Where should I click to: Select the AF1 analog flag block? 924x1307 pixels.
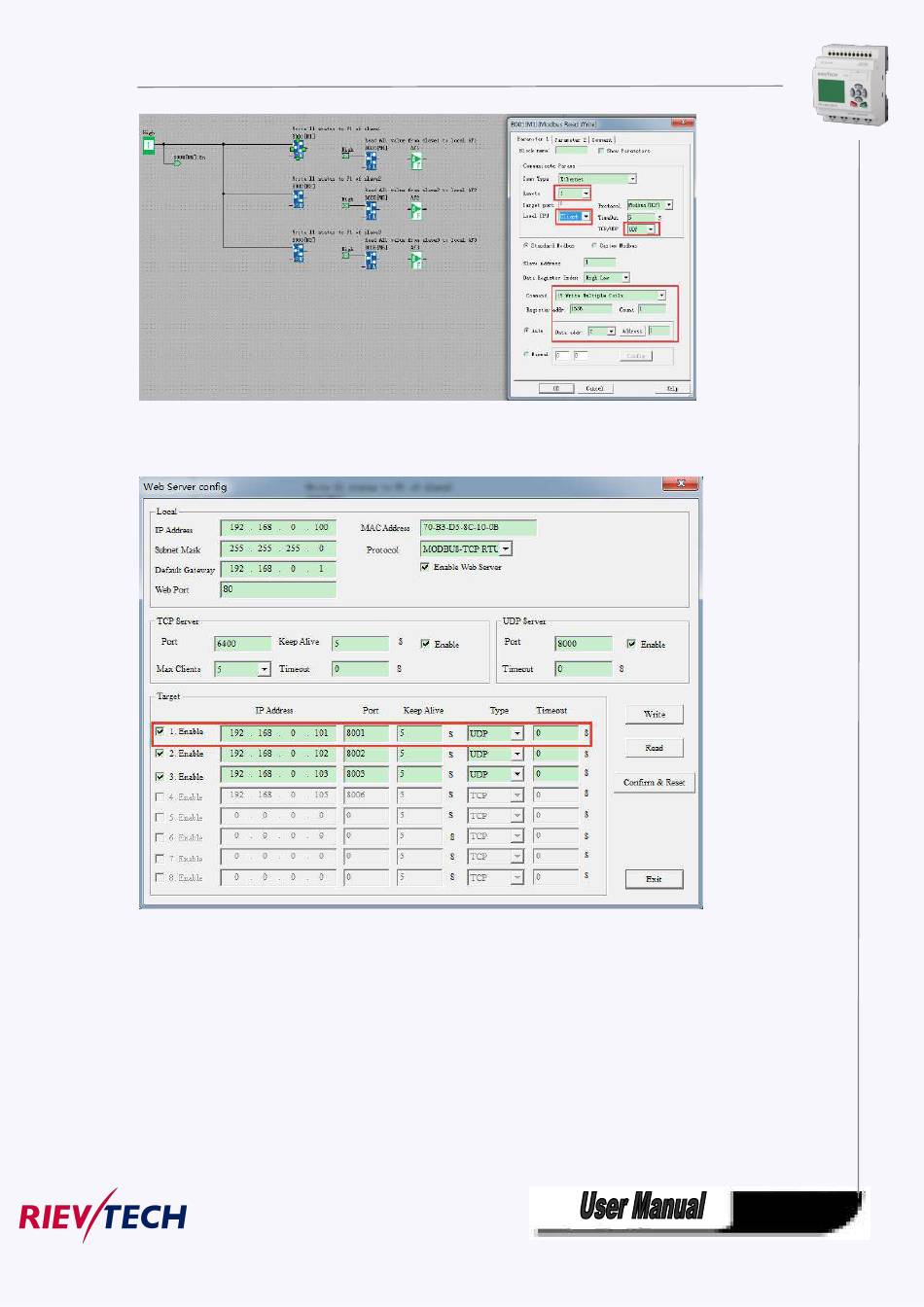[x=416, y=160]
